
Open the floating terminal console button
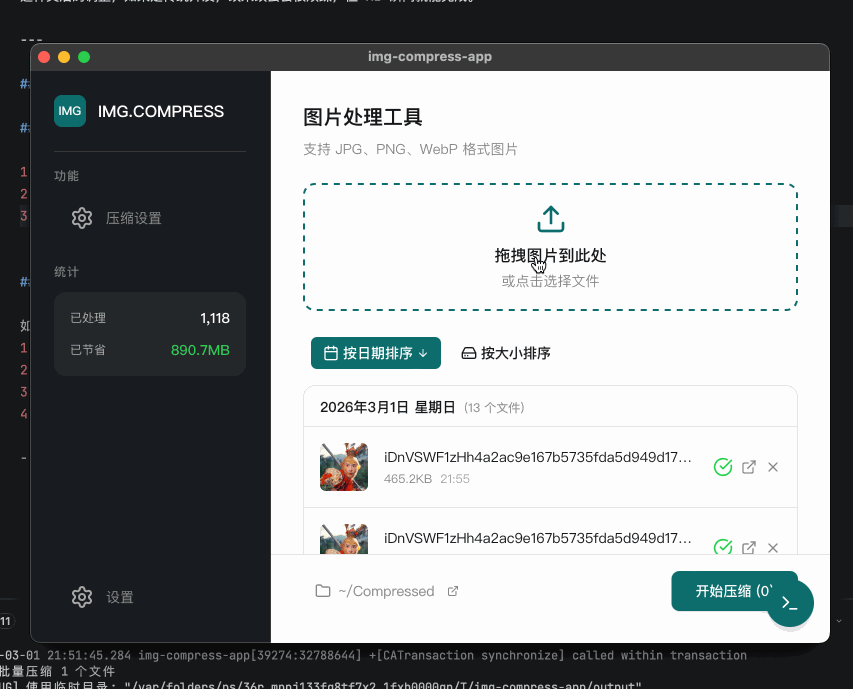pos(790,603)
